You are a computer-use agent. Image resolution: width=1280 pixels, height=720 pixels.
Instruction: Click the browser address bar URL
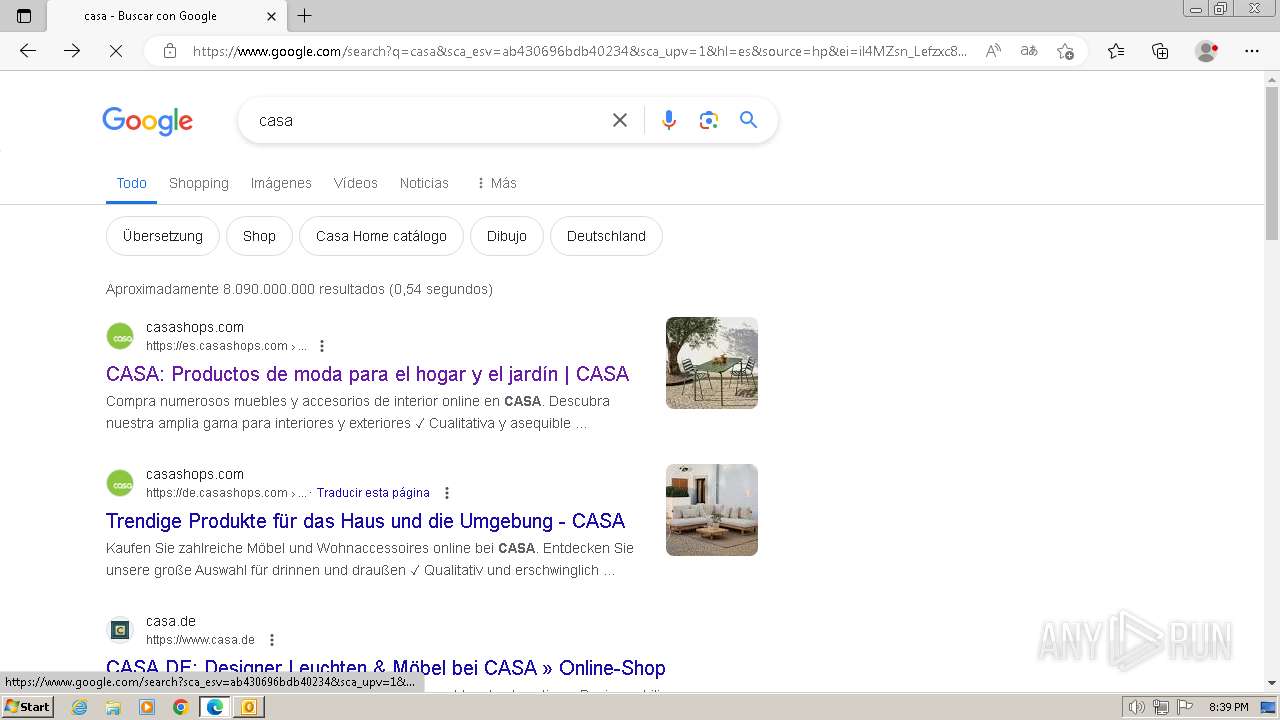click(579, 51)
